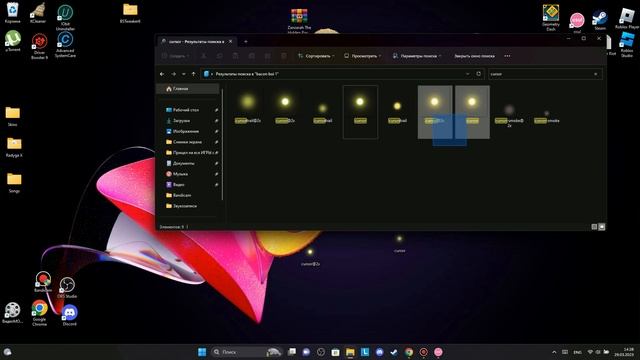640x360 pixels.
Task: Select the cursortrail@2x file thumbnail
Action: pos(248,102)
